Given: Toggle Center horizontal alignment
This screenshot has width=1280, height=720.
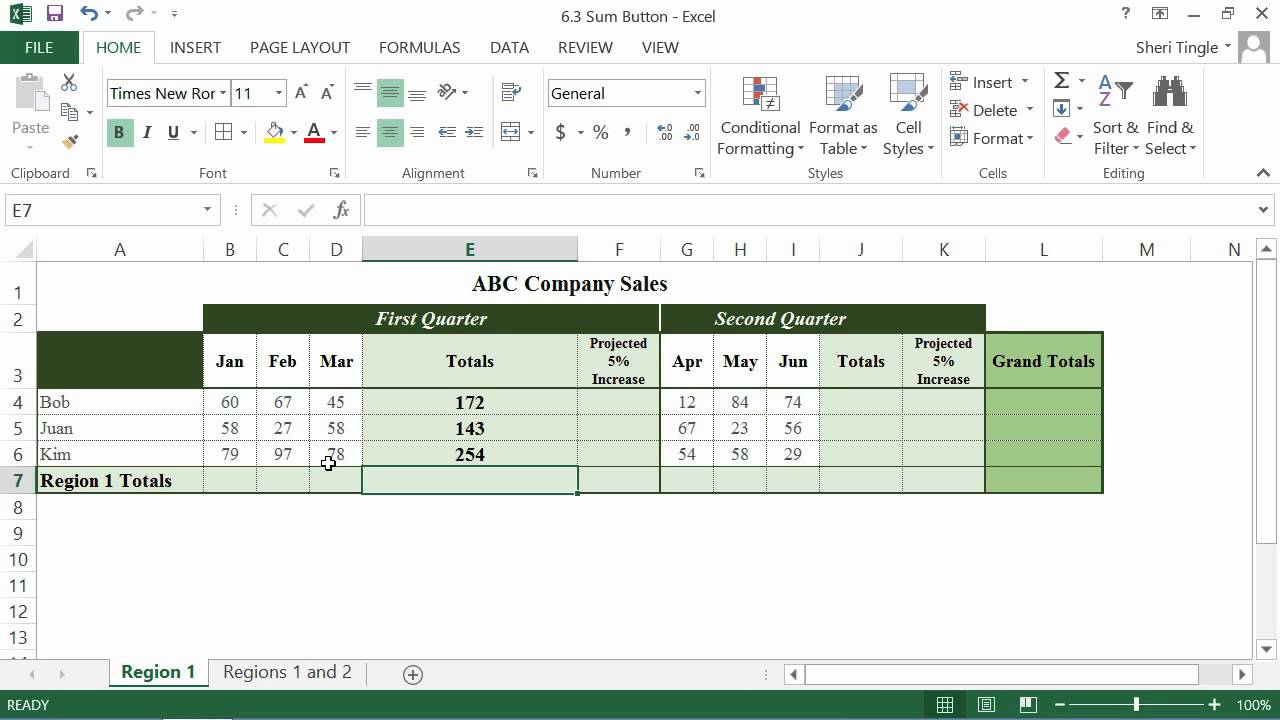Looking at the screenshot, I should 390,132.
